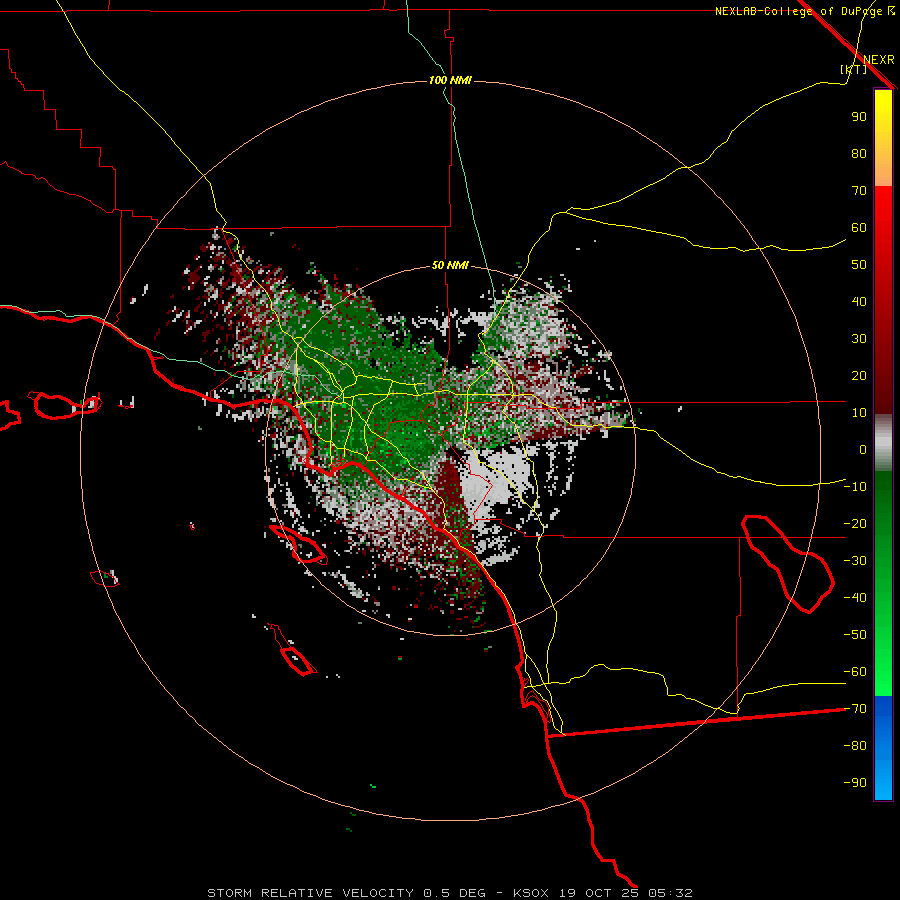Pick the gray zero-velocity segment of the color bar
The height and width of the screenshot is (900, 900).
(x=883, y=443)
